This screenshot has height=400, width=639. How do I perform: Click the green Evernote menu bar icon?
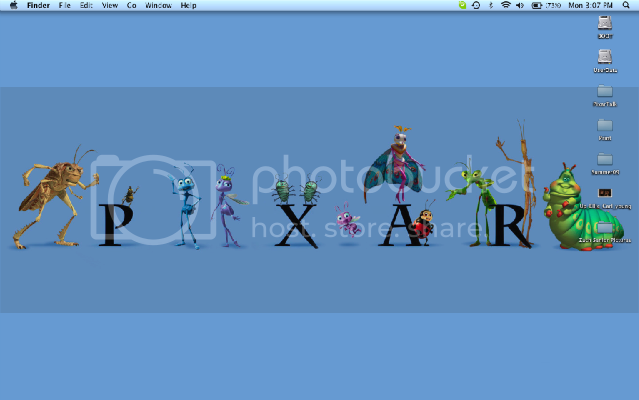(462, 6)
